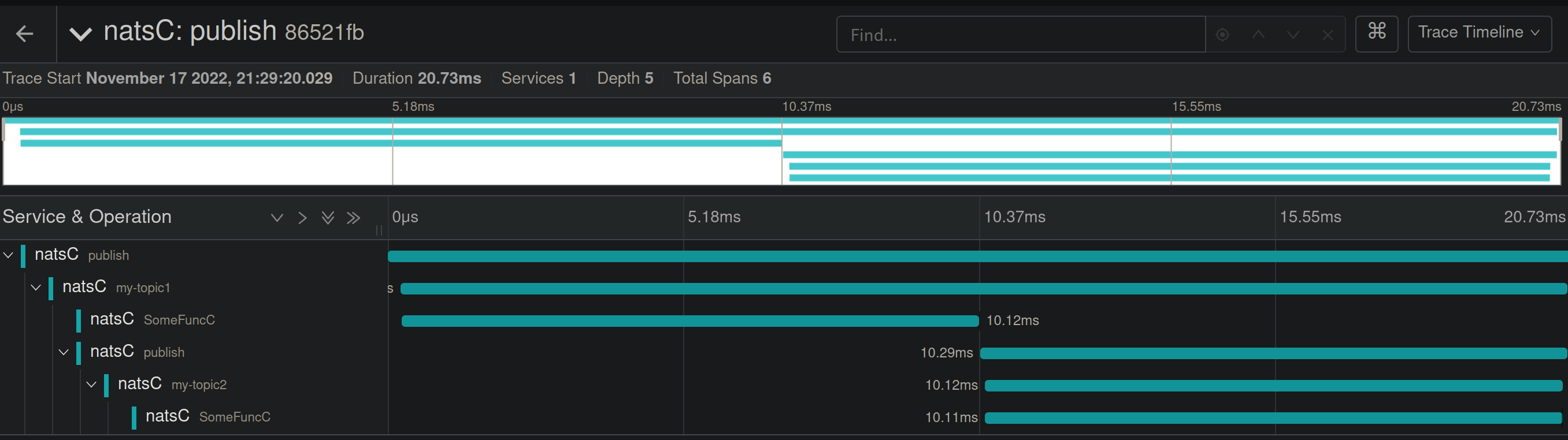Click the 10.37ms timeline header tick
Screen dimensions: 1568x440
coord(1015,217)
